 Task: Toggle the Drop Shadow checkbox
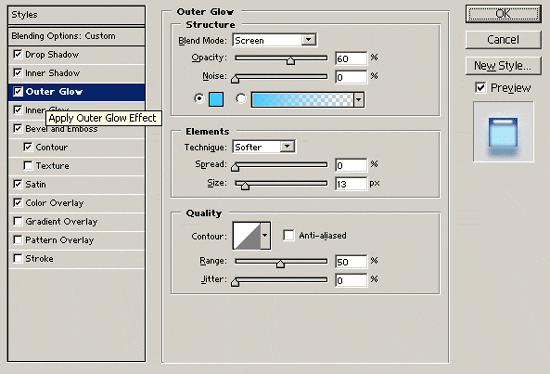coord(18,54)
